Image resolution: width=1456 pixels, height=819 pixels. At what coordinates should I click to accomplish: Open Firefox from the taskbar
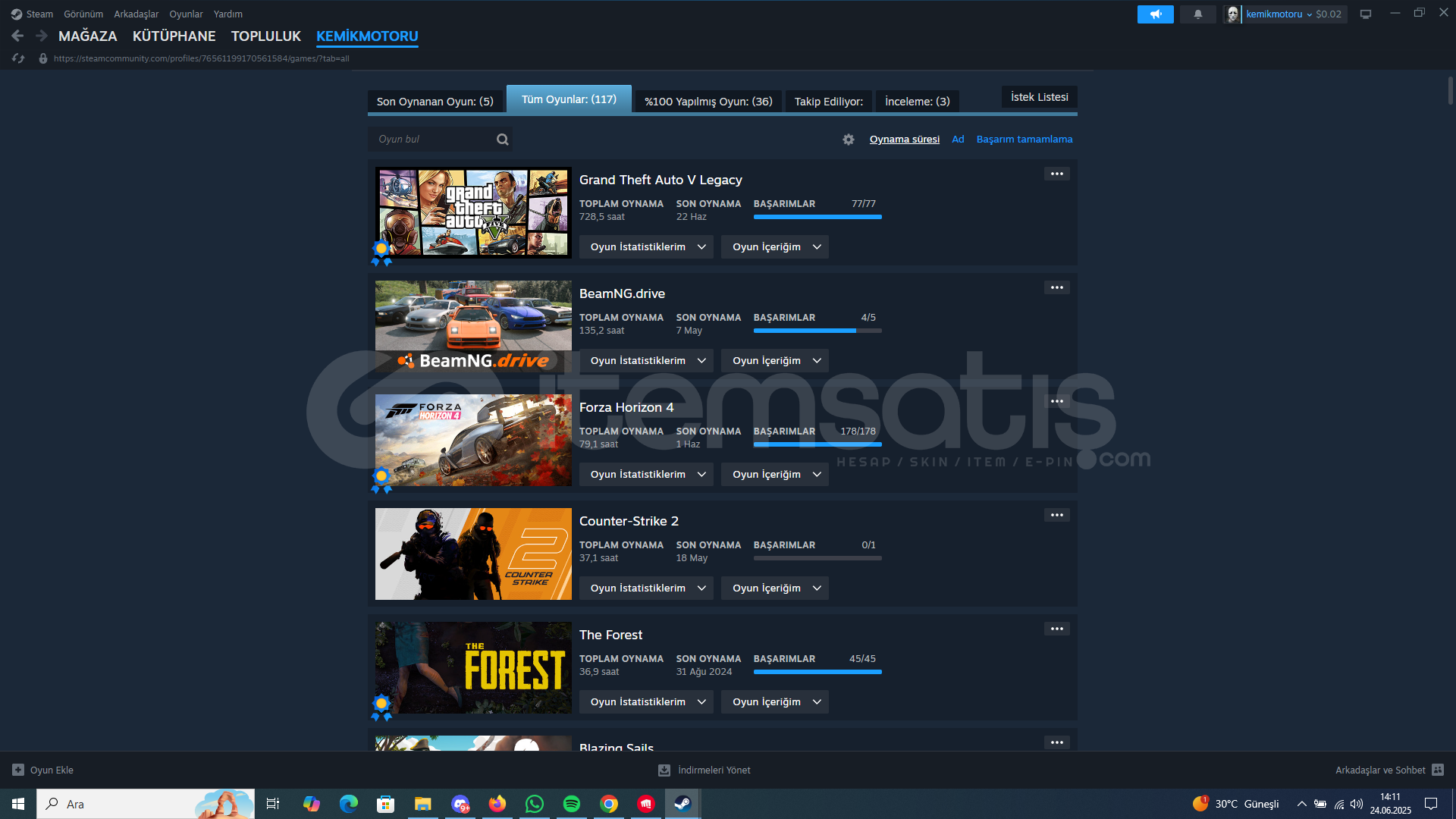click(497, 804)
